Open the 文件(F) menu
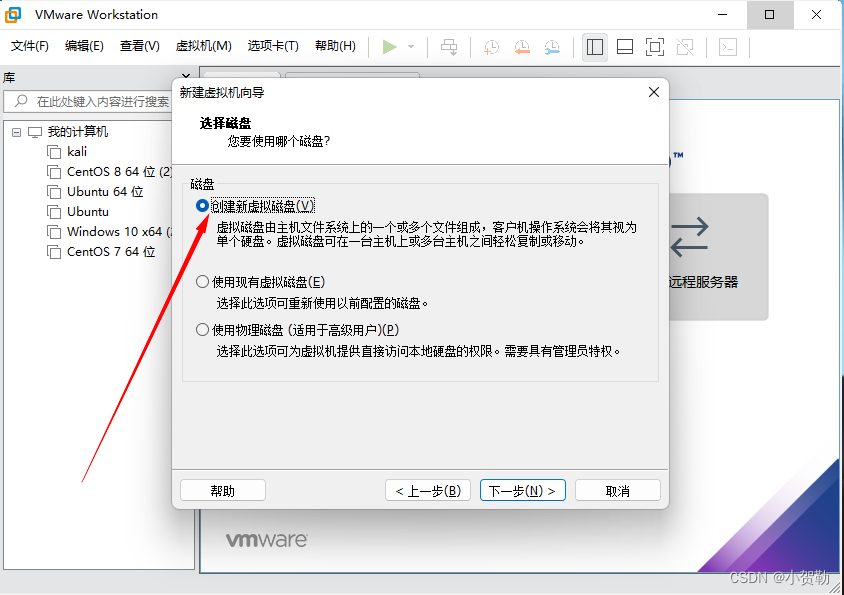This screenshot has width=844, height=595. click(x=30, y=46)
